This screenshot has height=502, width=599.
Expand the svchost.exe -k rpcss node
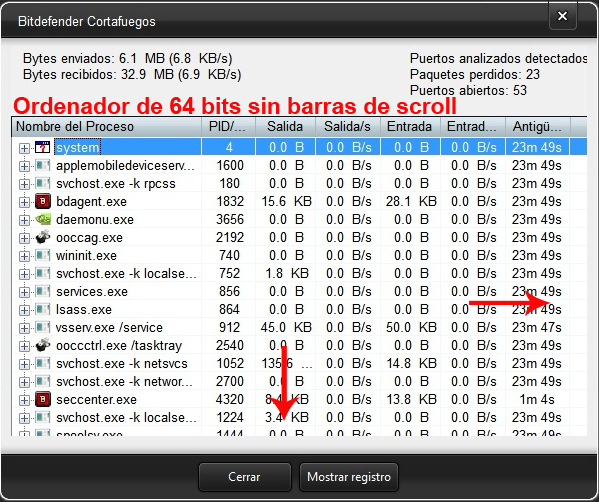click(x=24, y=184)
